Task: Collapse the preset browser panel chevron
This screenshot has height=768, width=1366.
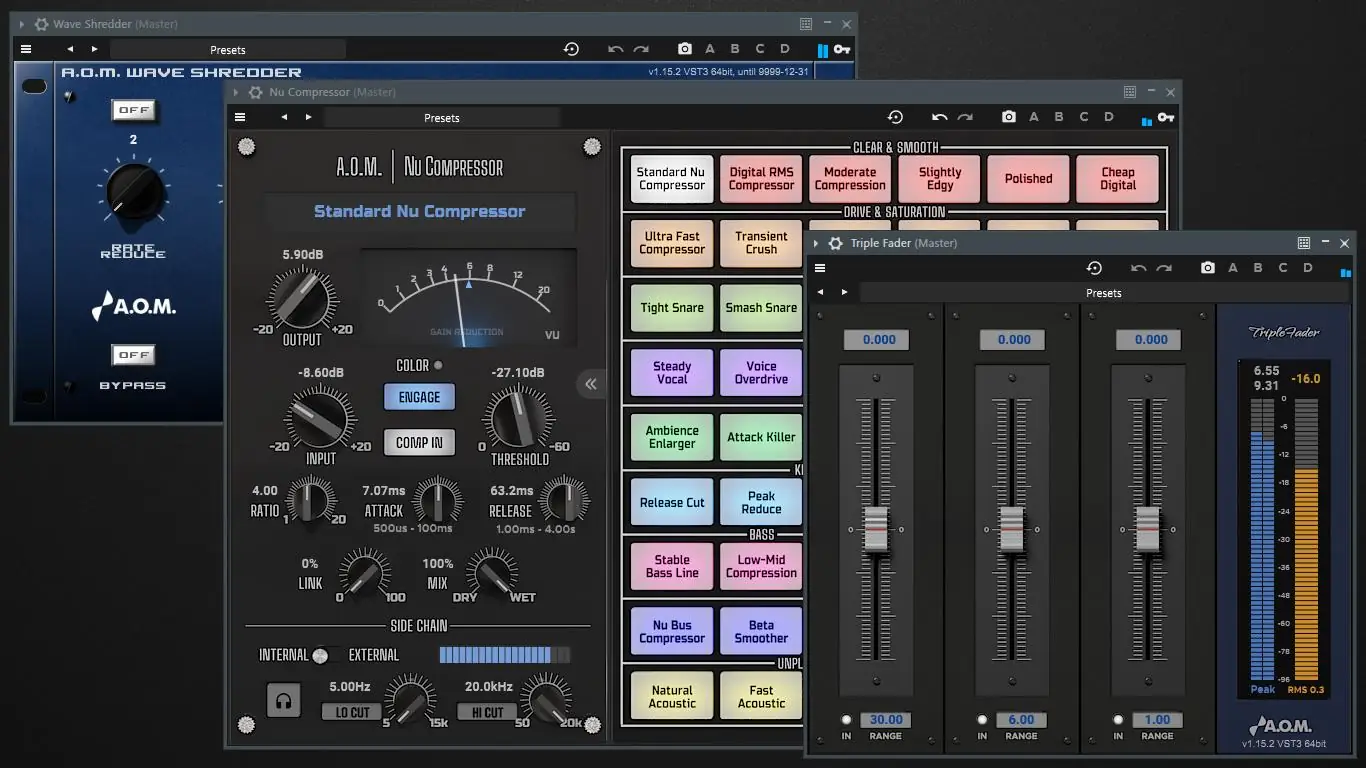Action: click(591, 384)
